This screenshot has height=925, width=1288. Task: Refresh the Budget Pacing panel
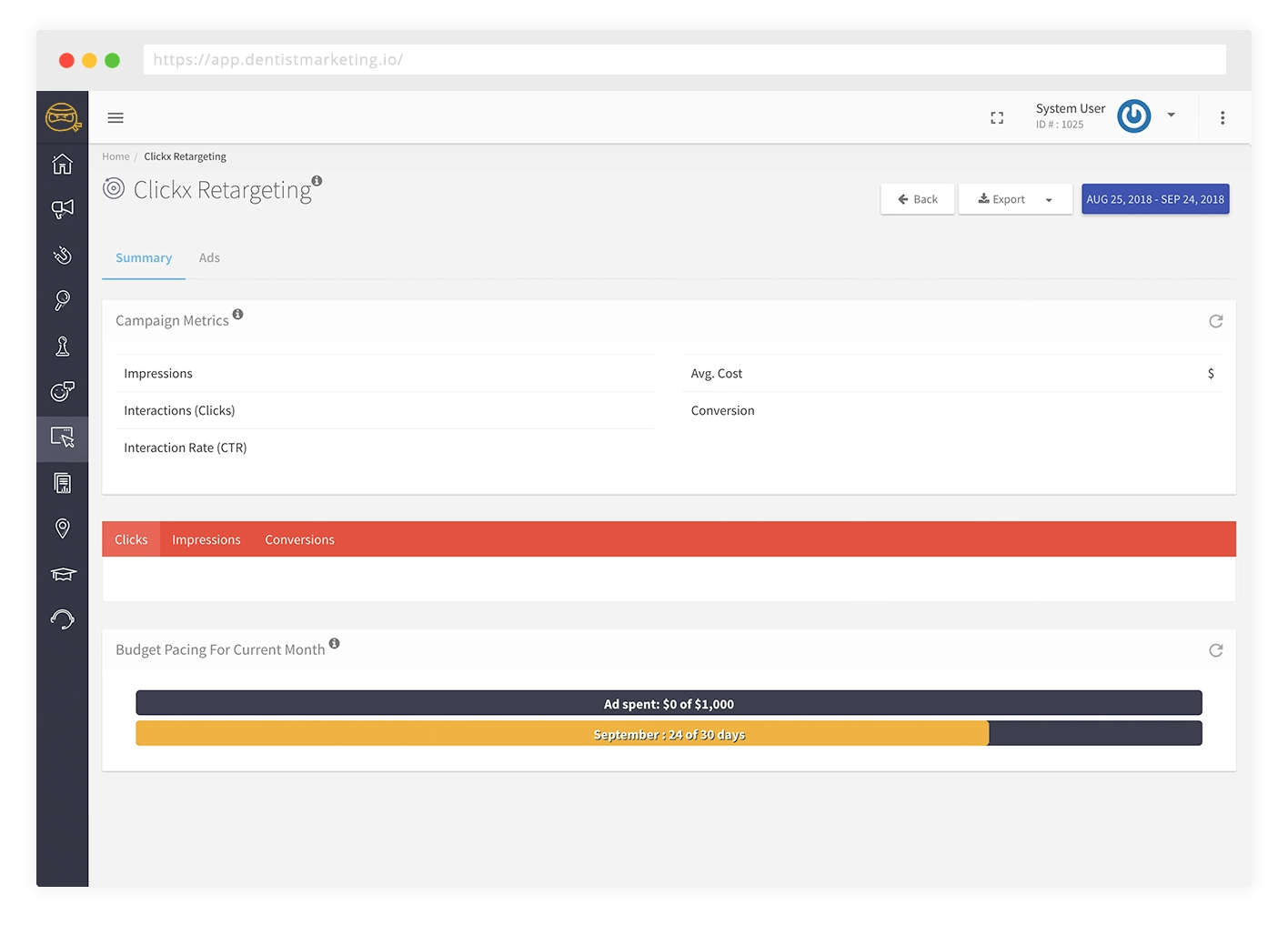[x=1216, y=650]
